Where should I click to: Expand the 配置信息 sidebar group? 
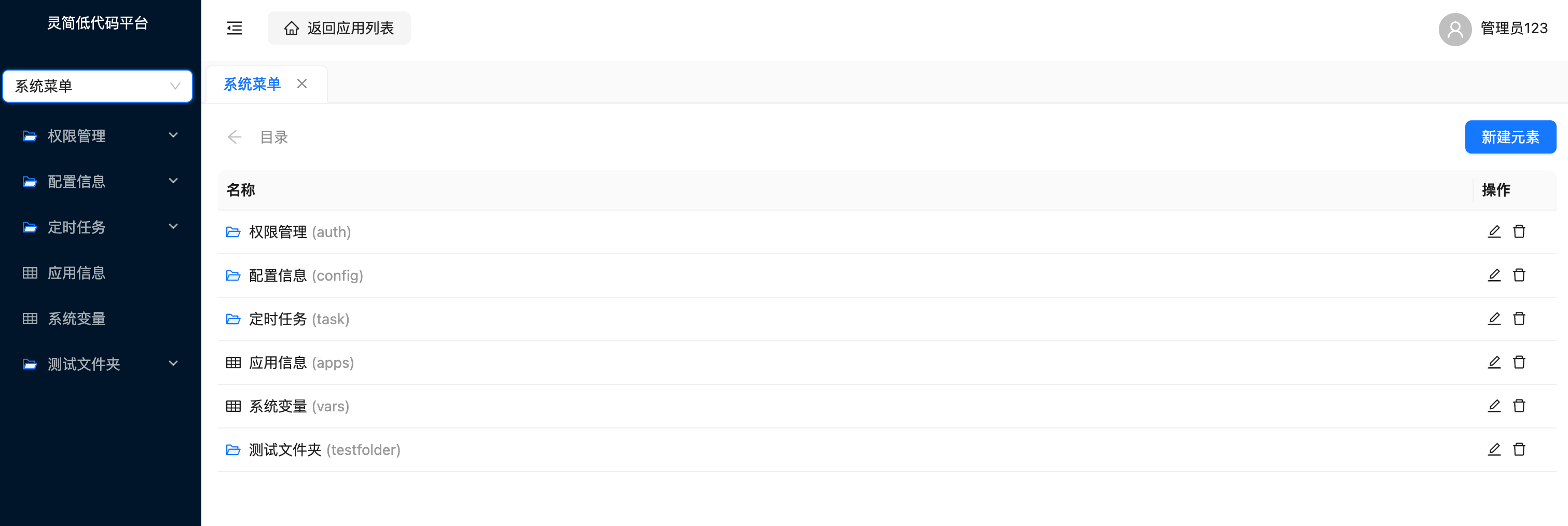pos(100,181)
